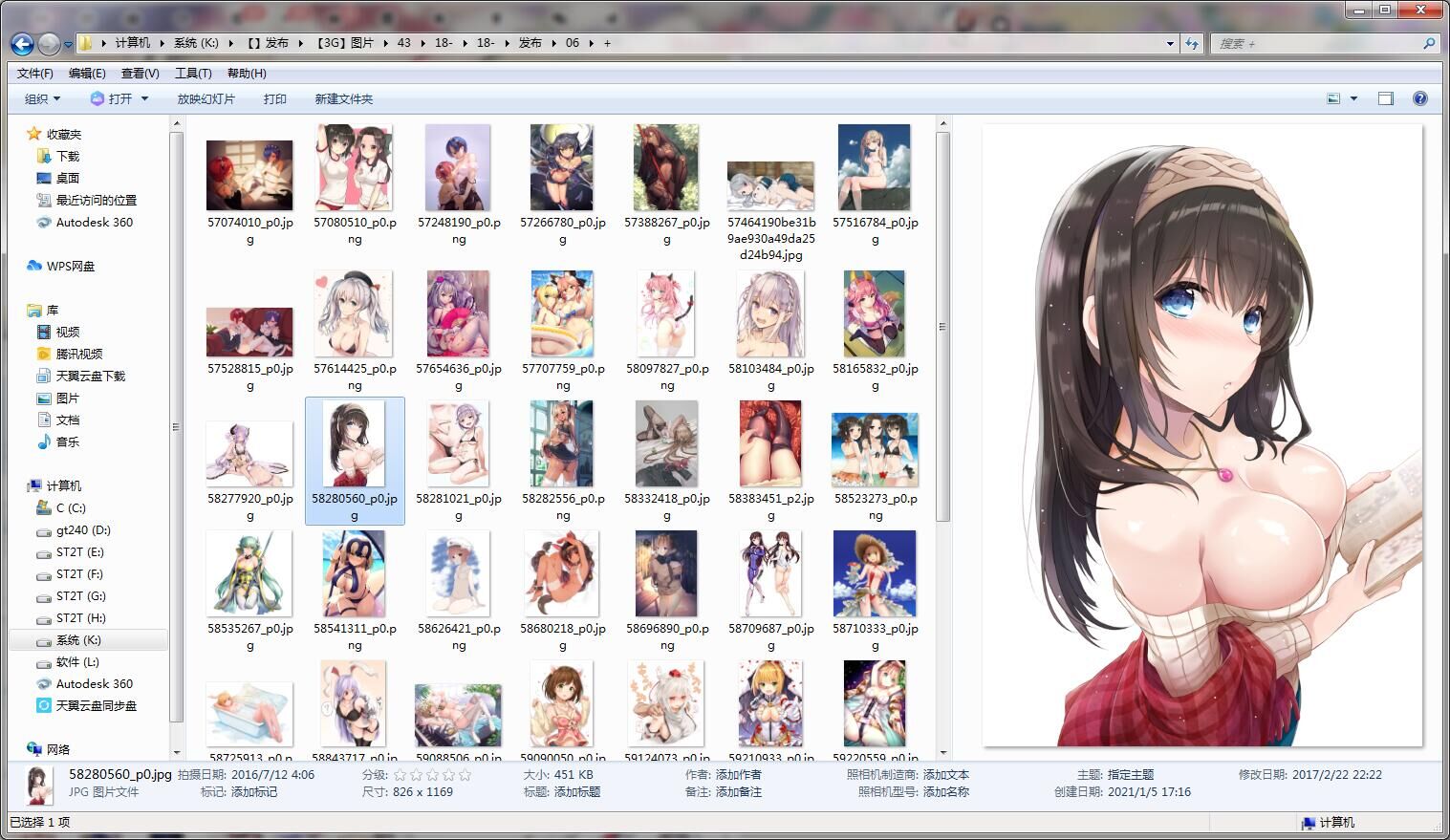Click 添加标记 in the details pane

coord(254,792)
